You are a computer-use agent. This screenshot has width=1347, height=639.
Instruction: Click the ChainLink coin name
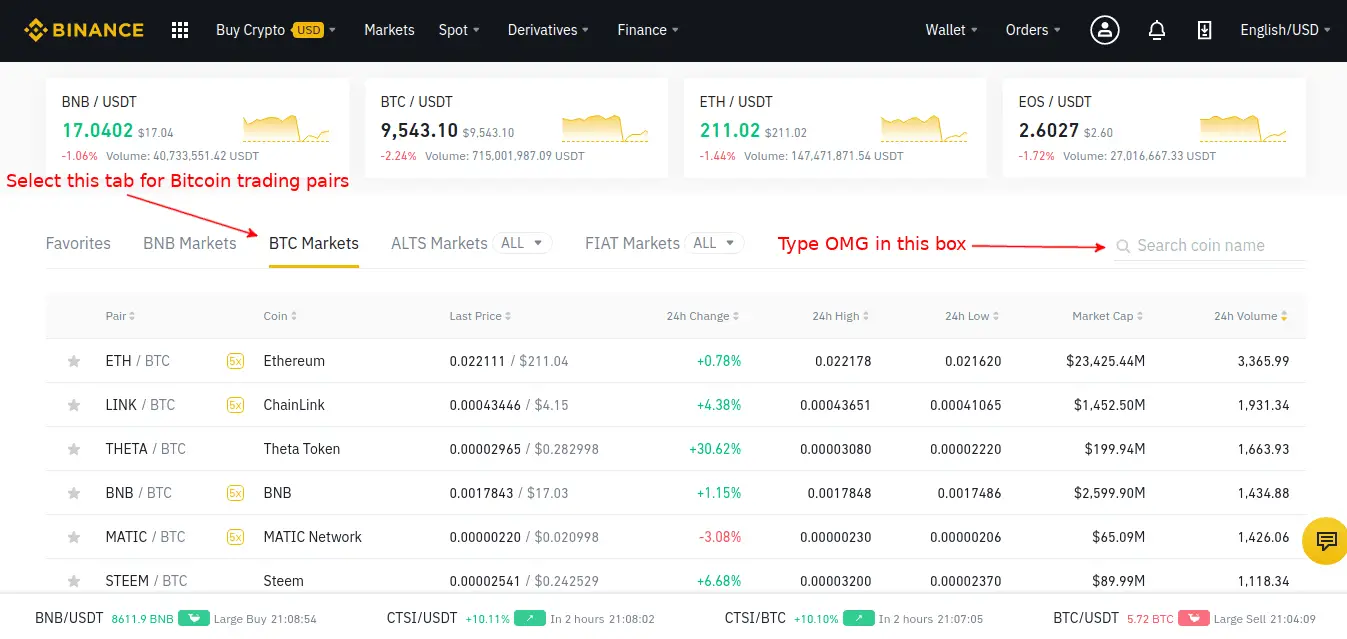point(294,405)
